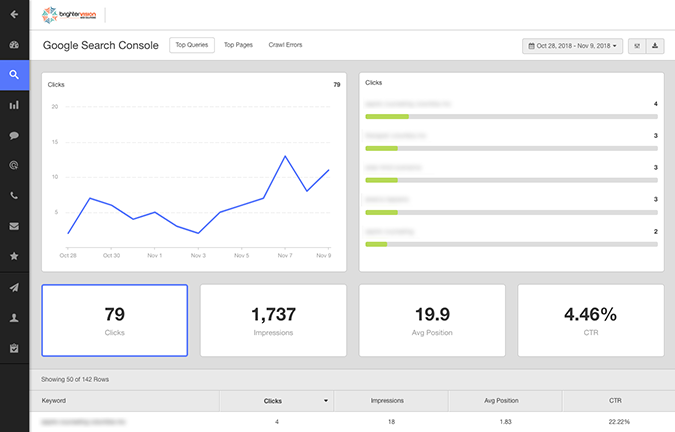Click the 79 total at the chart's top right
Viewport: 675px width, 432px height.
coord(337,85)
